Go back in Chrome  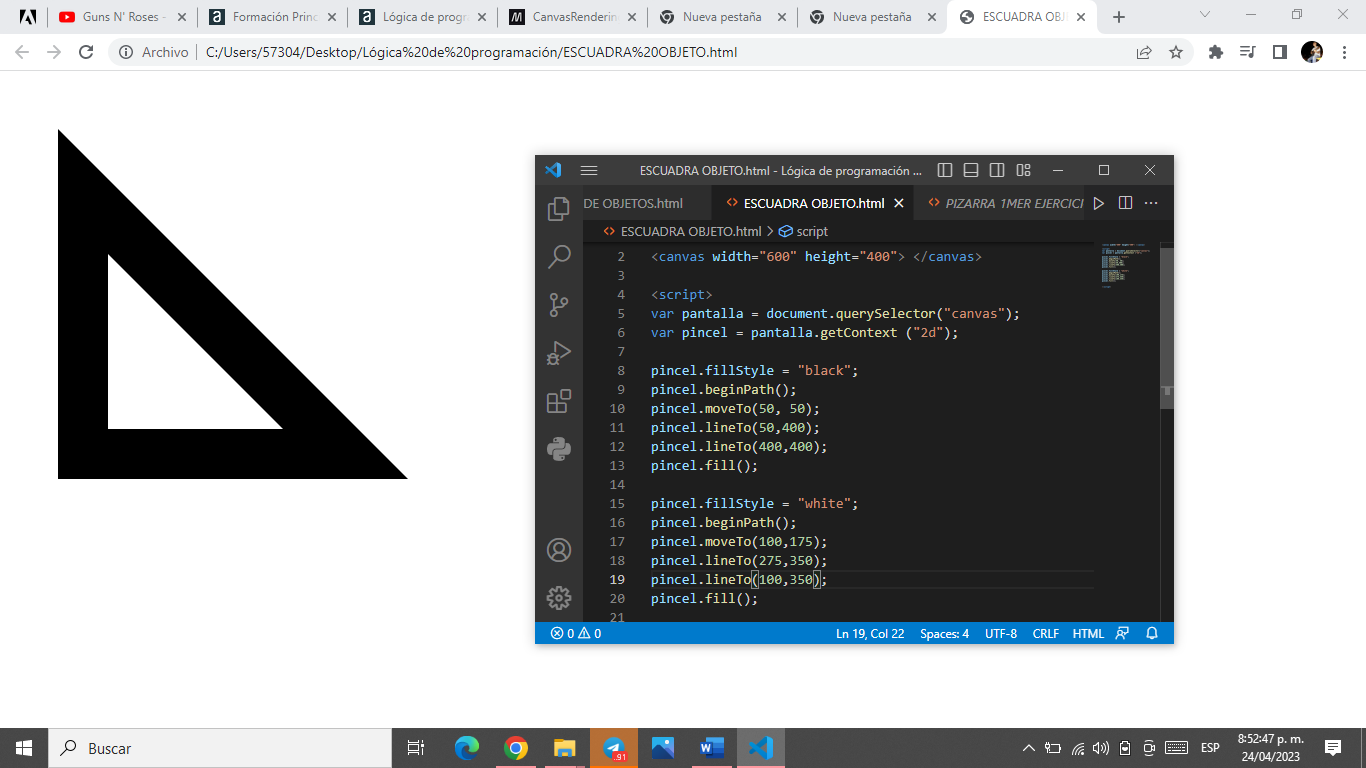22,52
